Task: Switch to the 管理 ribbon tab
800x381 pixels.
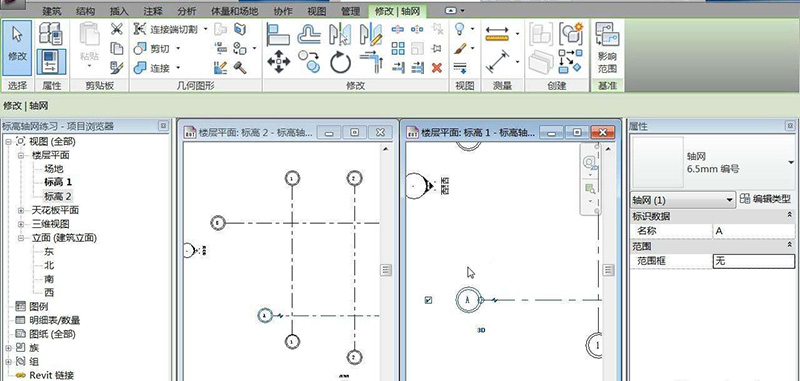Action: 350,11
